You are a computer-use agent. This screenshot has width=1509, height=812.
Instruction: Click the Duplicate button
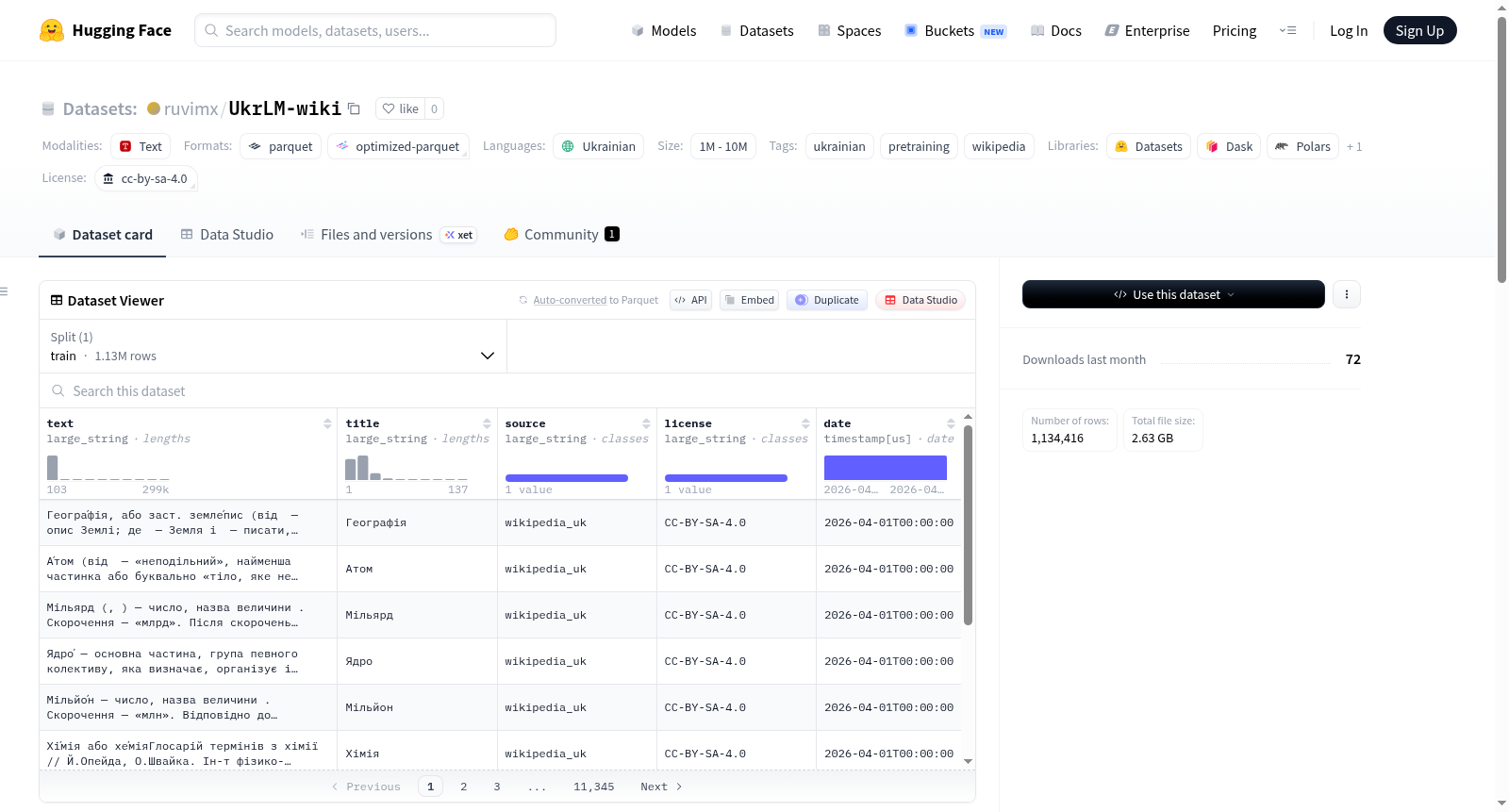point(827,300)
